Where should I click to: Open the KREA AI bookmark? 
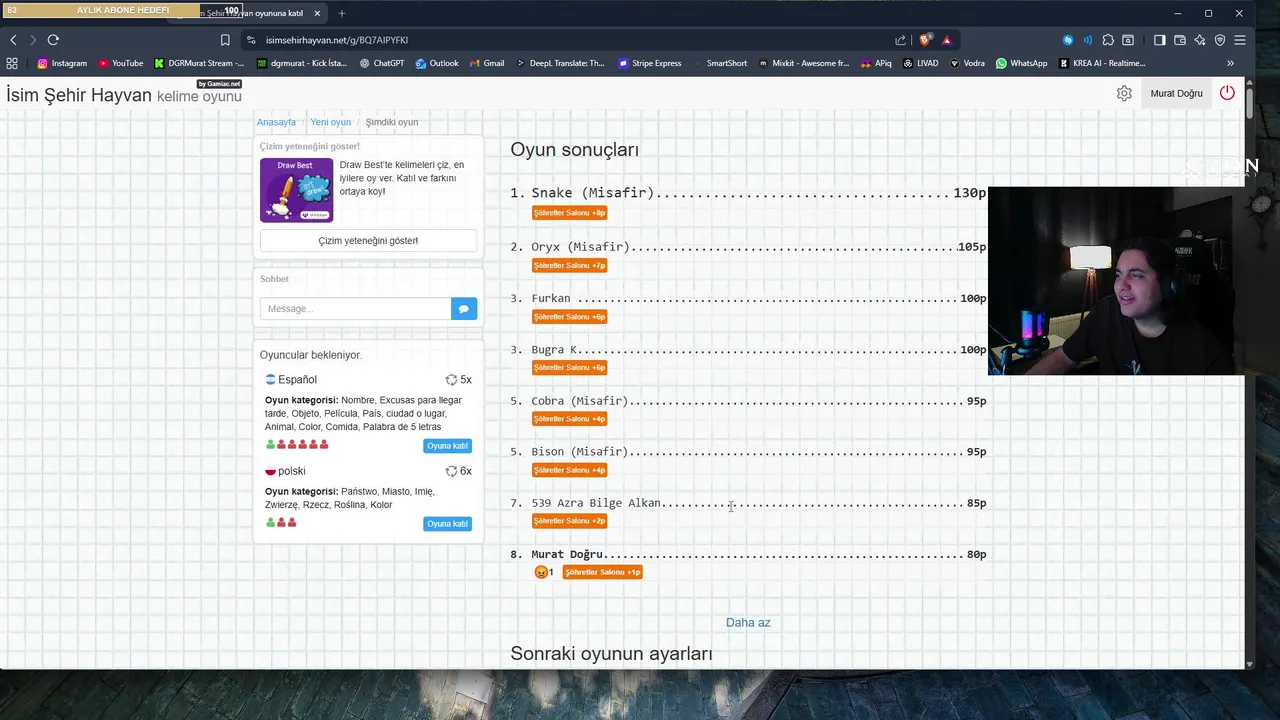point(1101,63)
